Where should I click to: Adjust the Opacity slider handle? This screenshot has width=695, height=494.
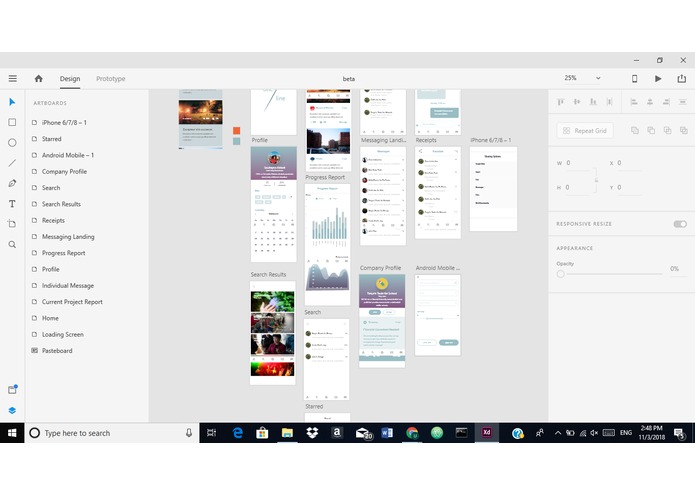point(560,274)
